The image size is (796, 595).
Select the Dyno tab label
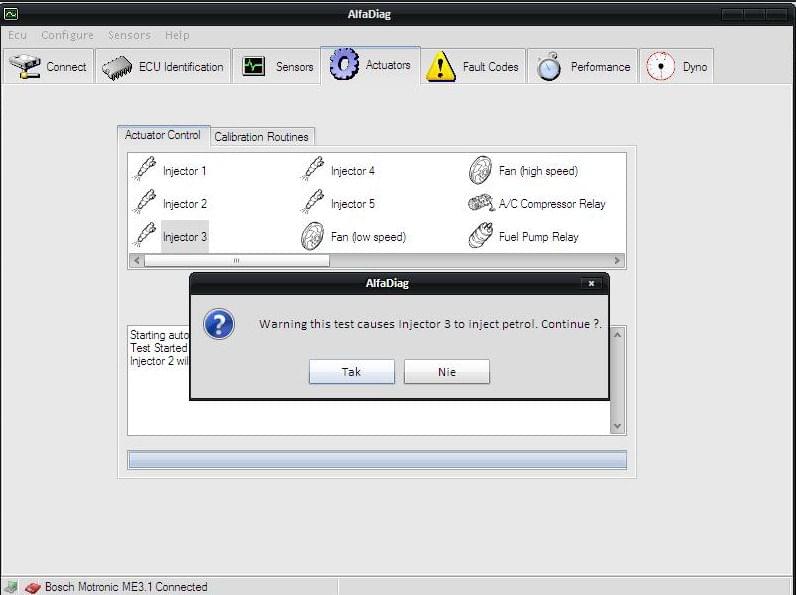[x=695, y=67]
